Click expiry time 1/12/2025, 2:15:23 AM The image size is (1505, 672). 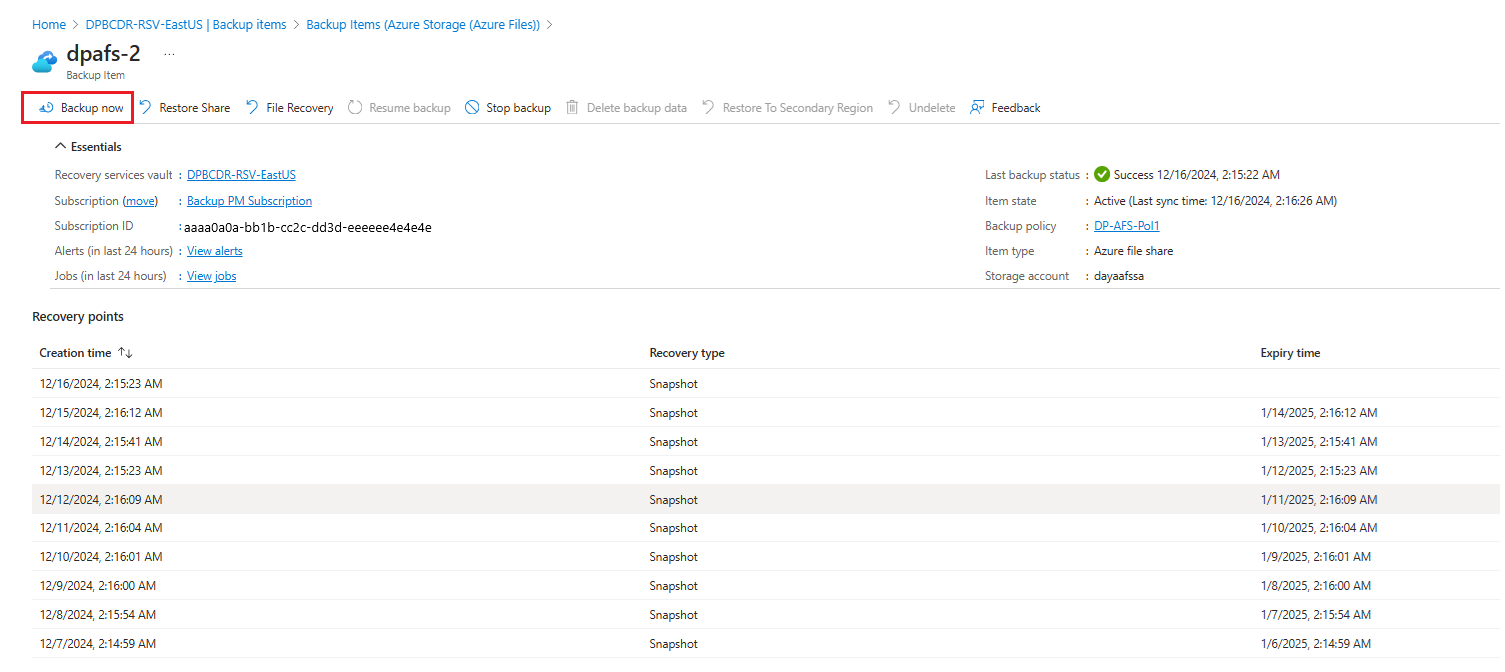point(1319,471)
